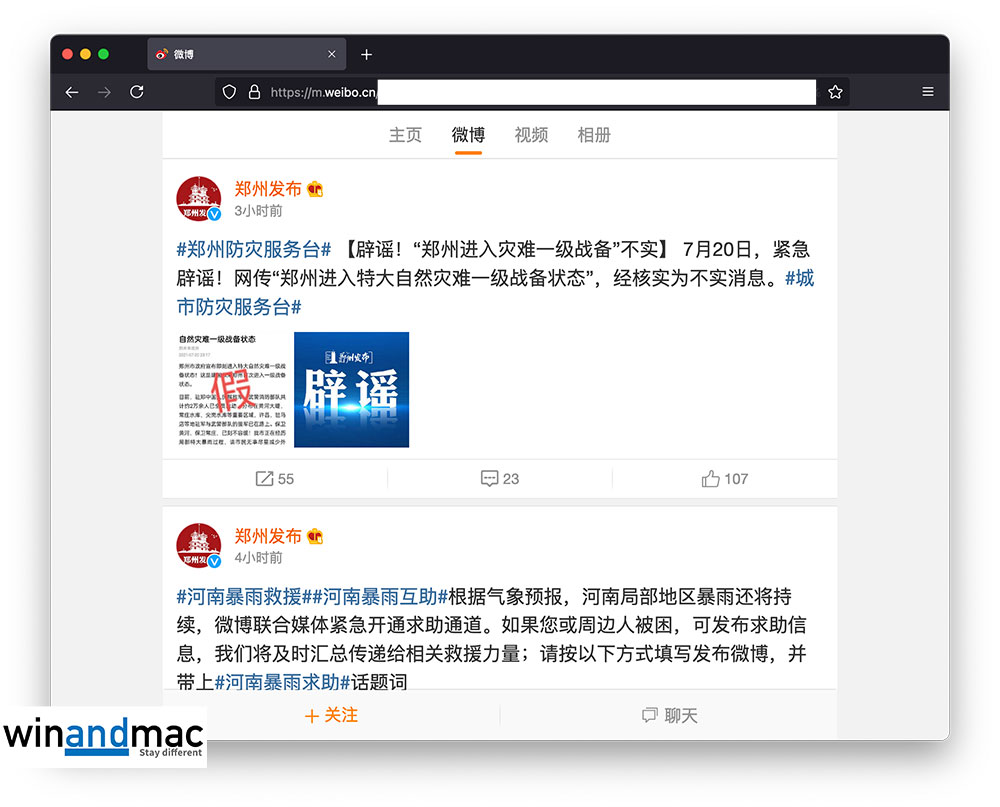Click the 关注 follow button
This screenshot has height=807, width=1000.
coord(331,716)
